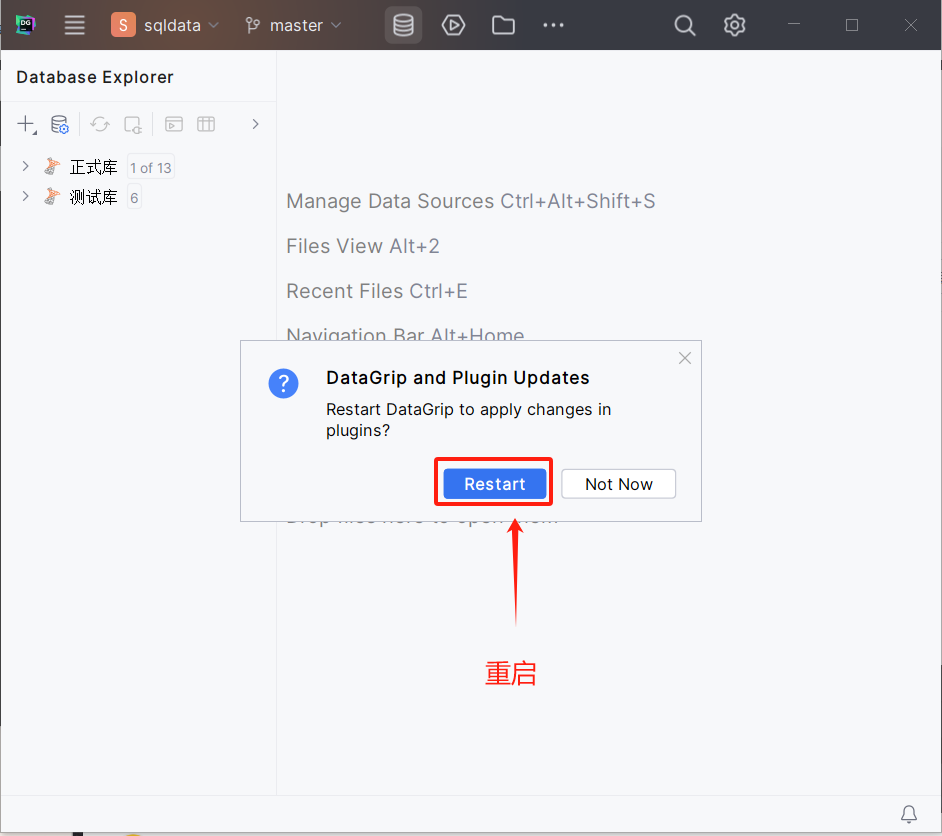Open the hamburger main menu
Image resolution: width=942 pixels, height=836 pixels.
[x=74, y=25]
